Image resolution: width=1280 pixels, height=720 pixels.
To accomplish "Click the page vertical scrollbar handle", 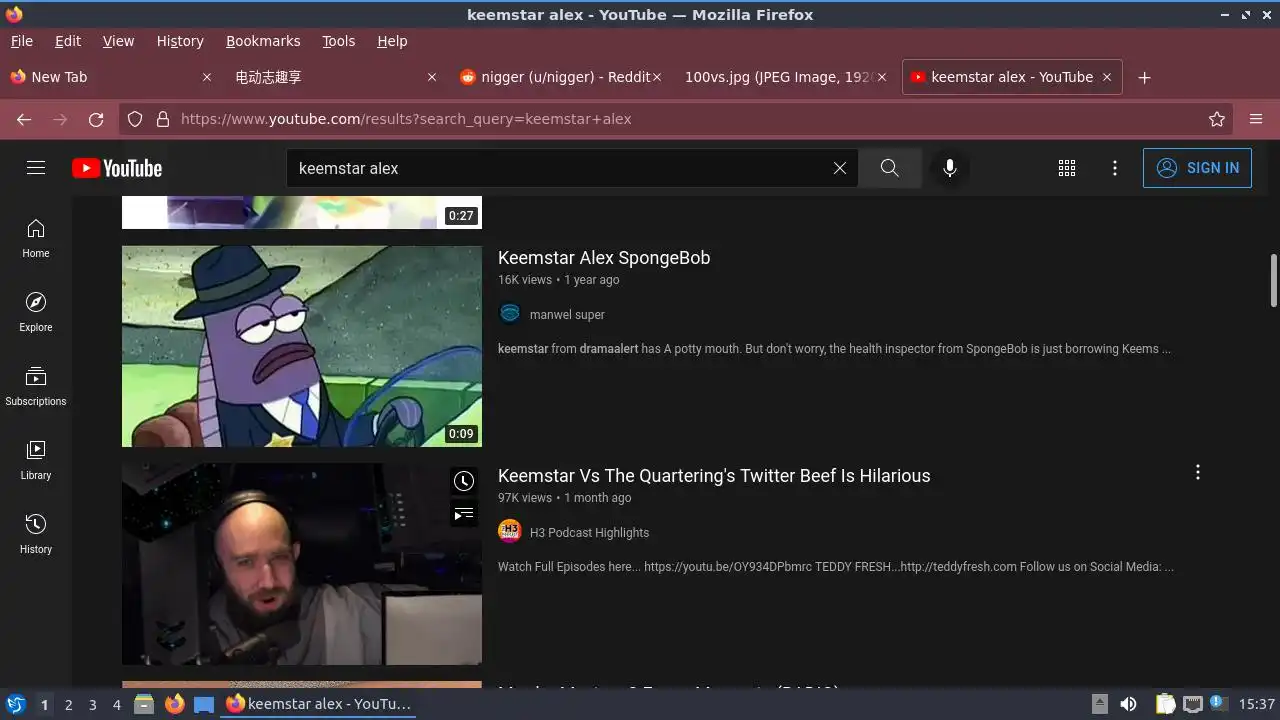I will pyautogui.click(x=1273, y=281).
